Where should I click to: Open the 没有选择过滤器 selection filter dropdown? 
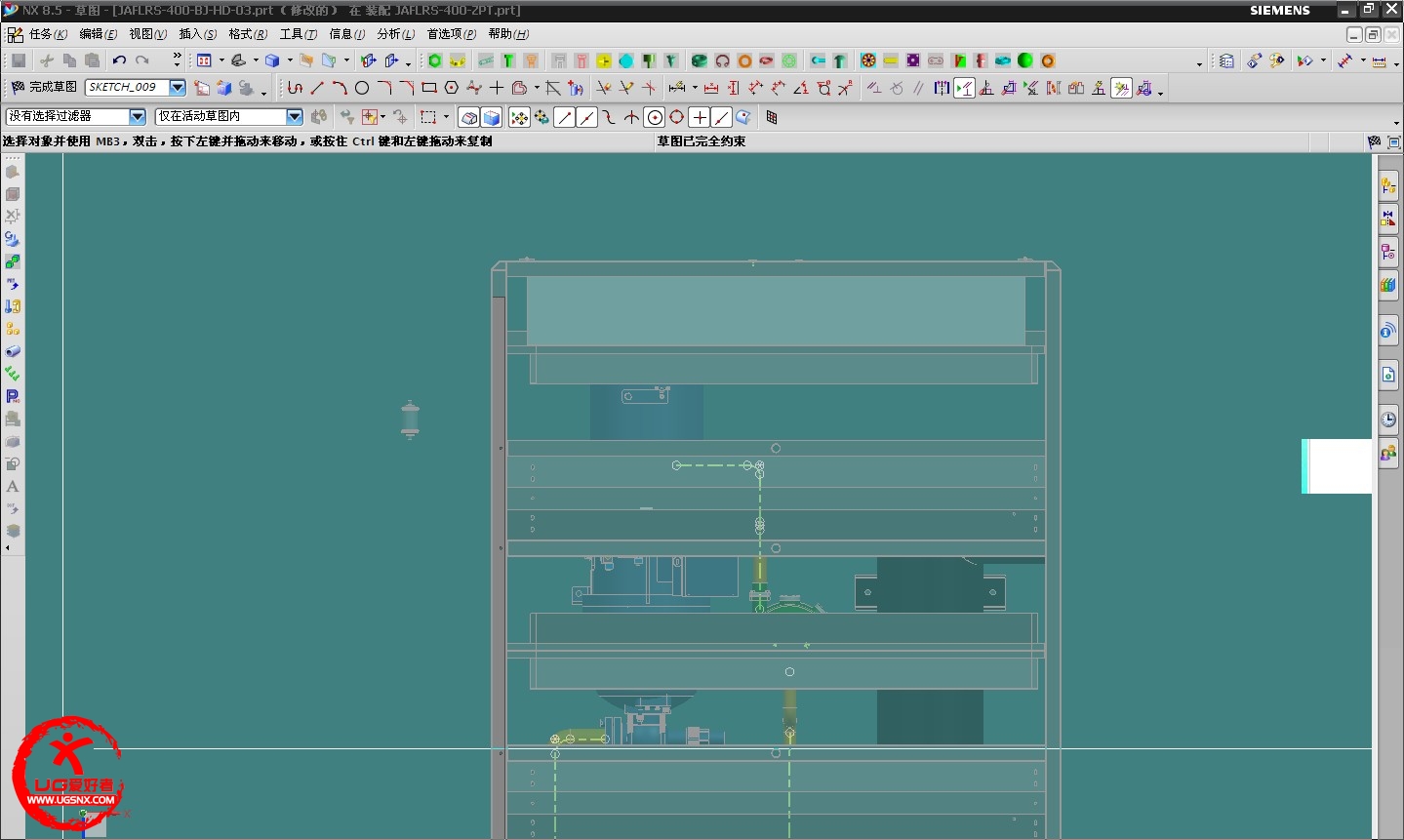138,116
